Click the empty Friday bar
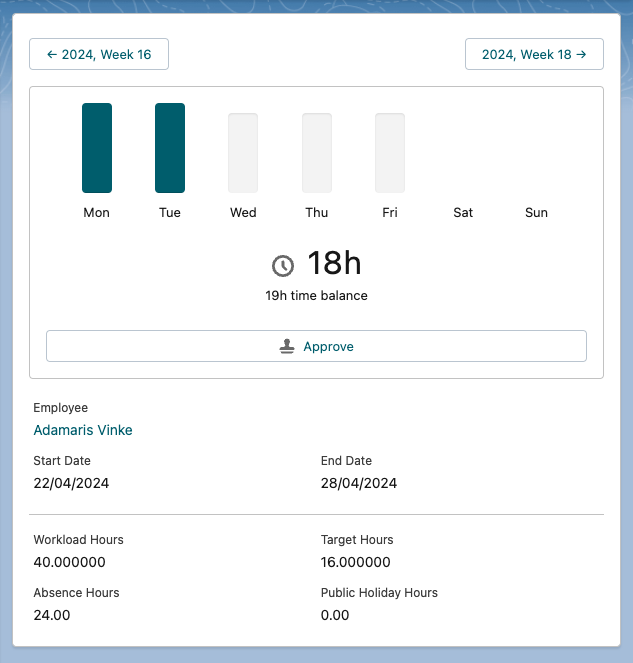The image size is (633, 663). pos(390,153)
